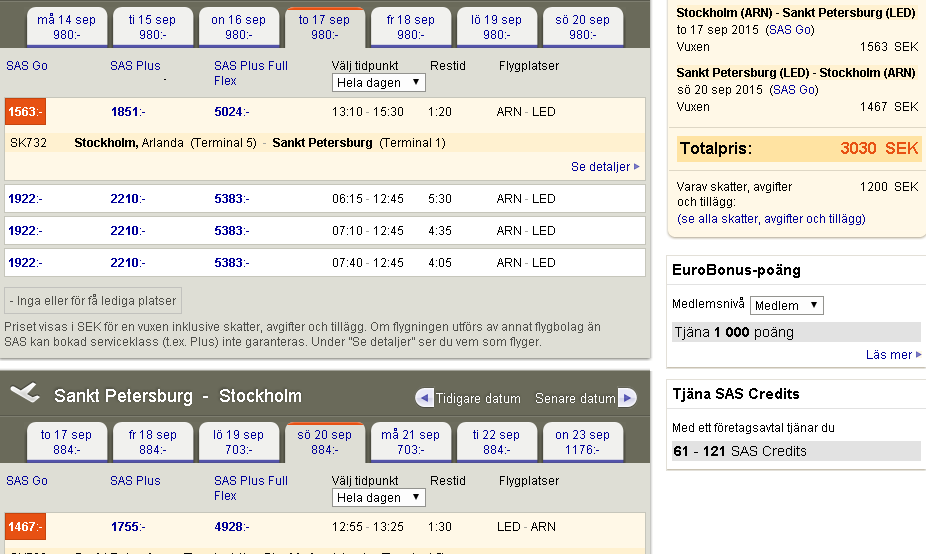Expand the Medlemsnivå Medlem dropdown
Viewport: 926px width, 554px height.
[x=786, y=305]
